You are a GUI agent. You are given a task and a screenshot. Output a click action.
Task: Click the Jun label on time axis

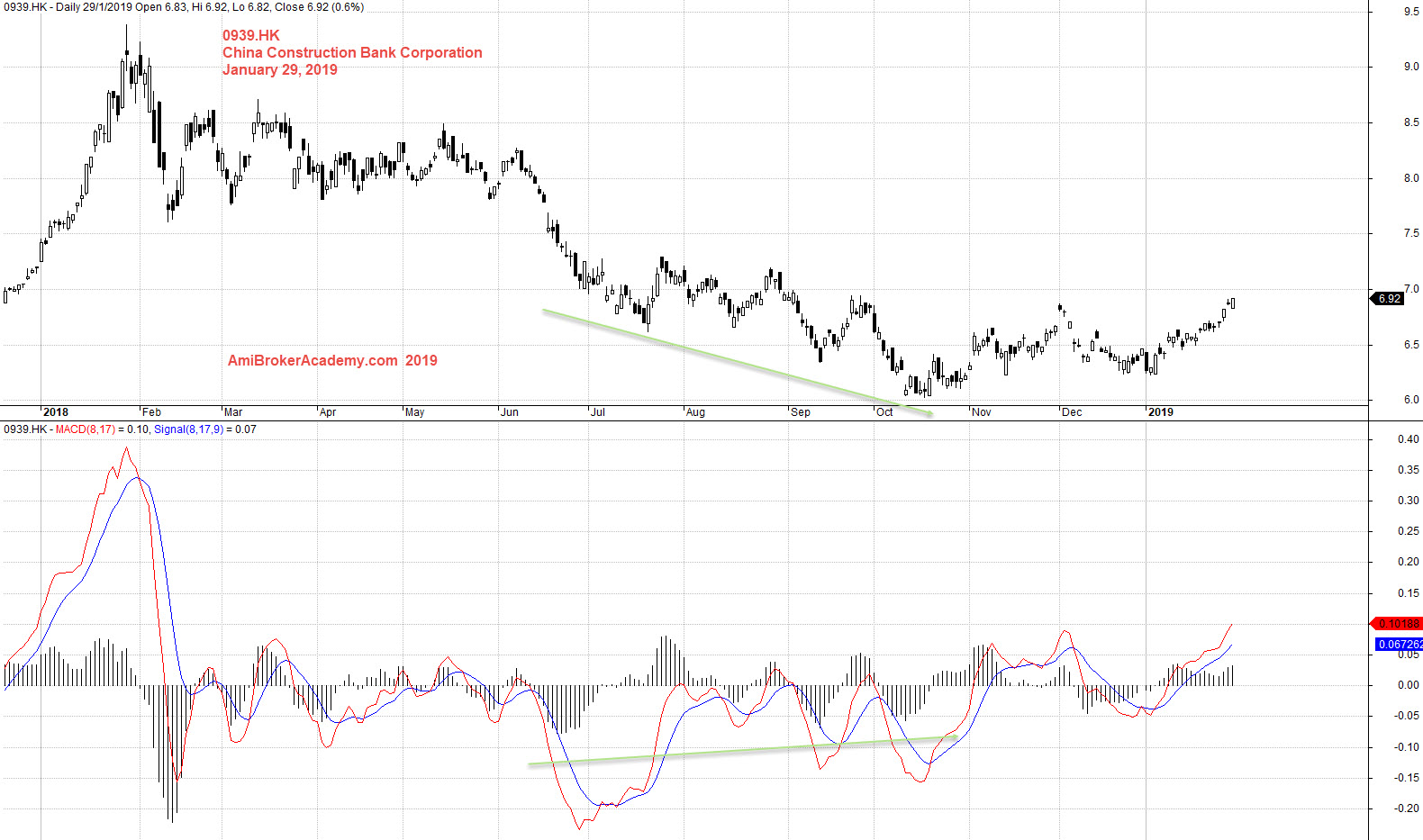[510, 412]
